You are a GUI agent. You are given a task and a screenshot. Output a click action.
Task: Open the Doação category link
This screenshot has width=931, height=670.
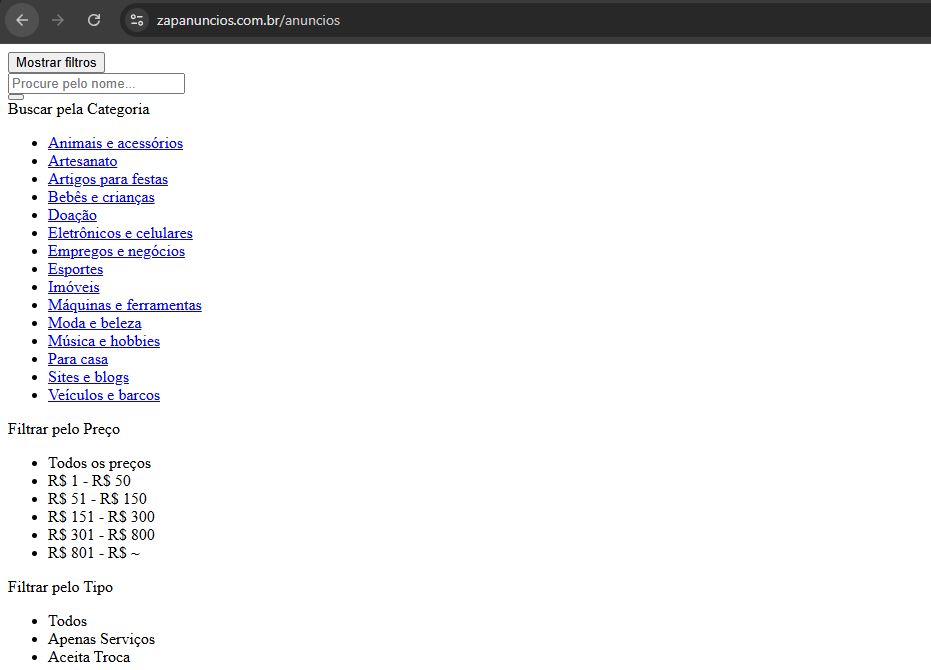[72, 215]
